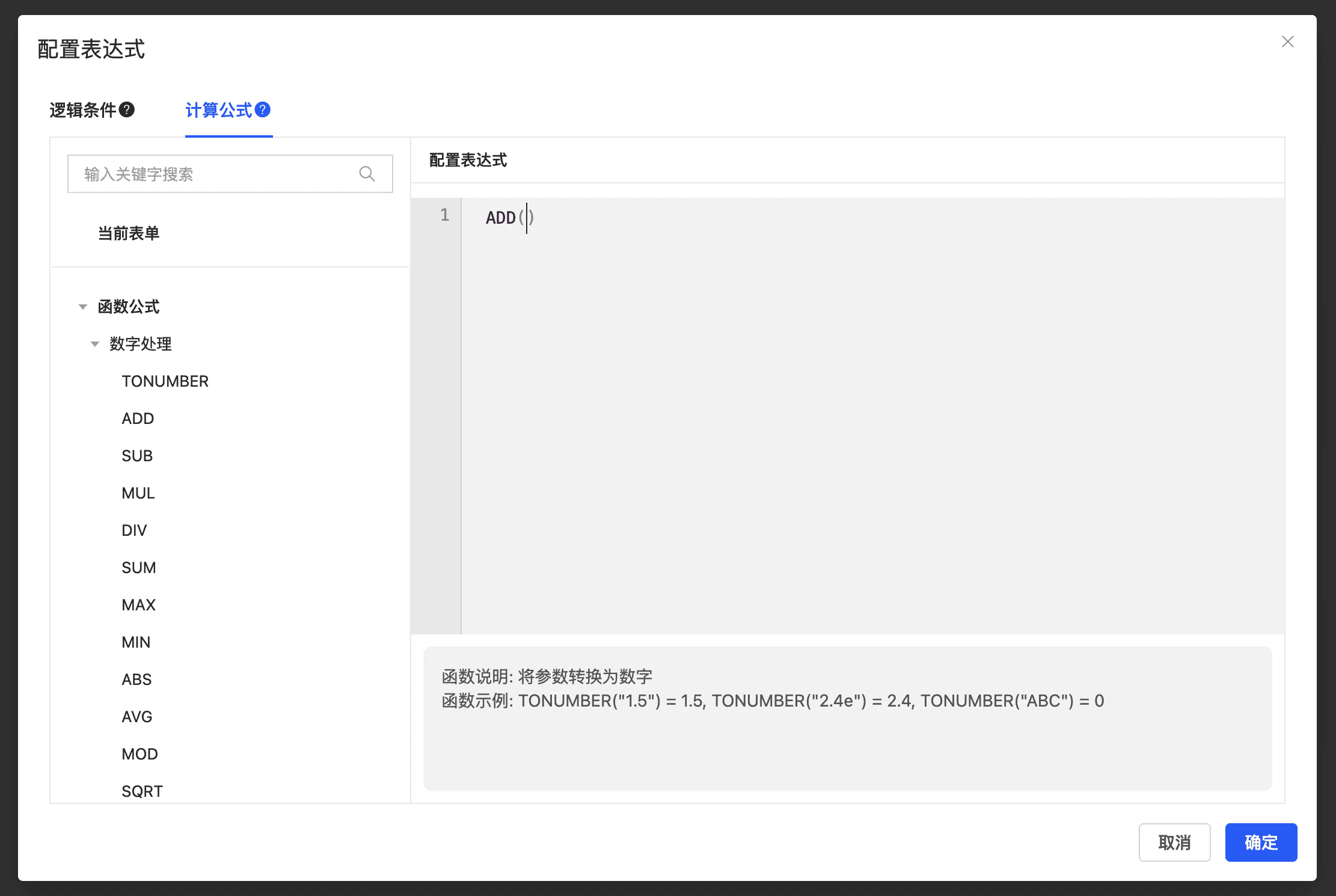Image resolution: width=1336 pixels, height=896 pixels.
Task: Choose the AVG function
Action: pyautogui.click(x=137, y=717)
